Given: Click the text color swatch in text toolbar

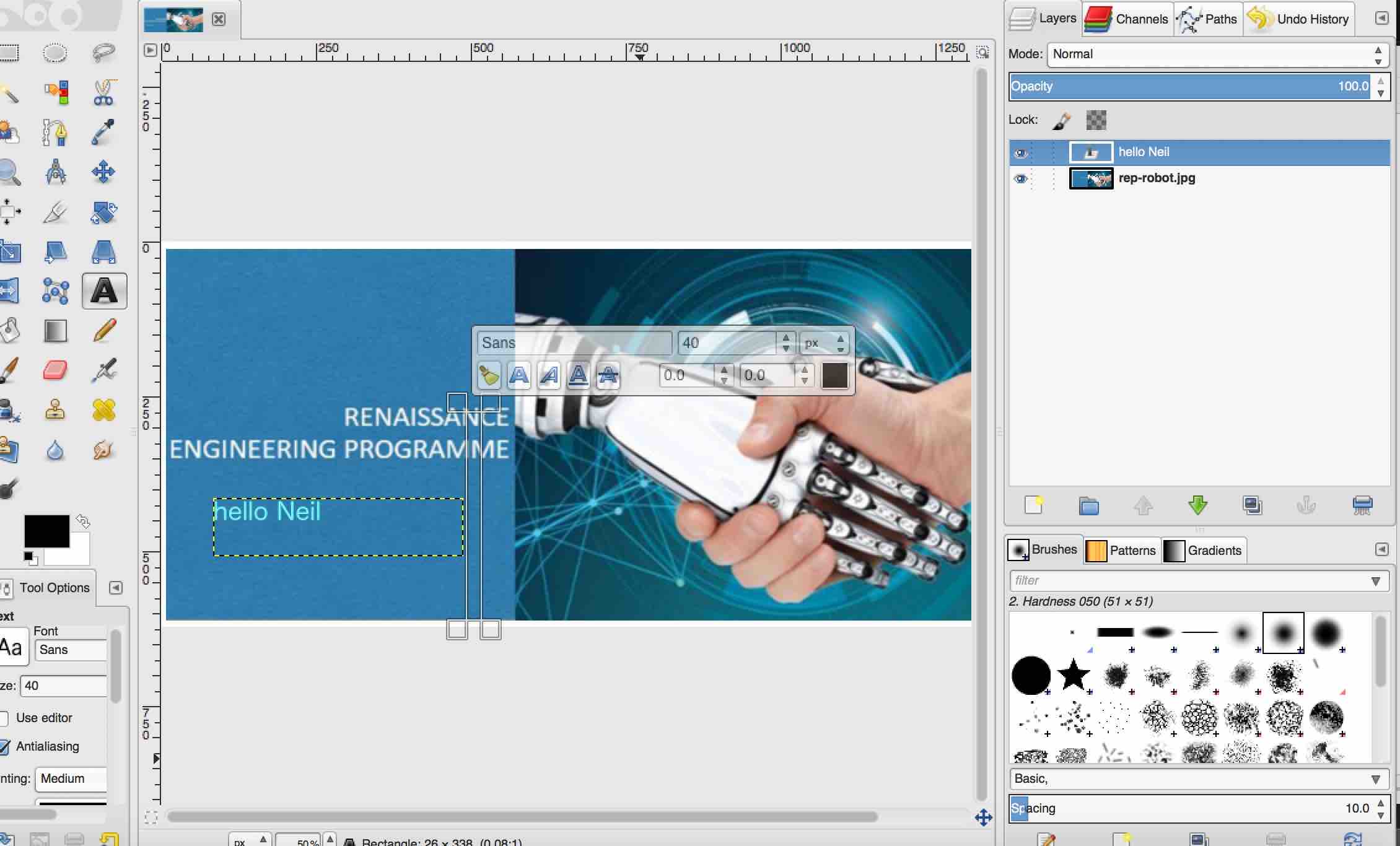Looking at the screenshot, I should [x=834, y=375].
